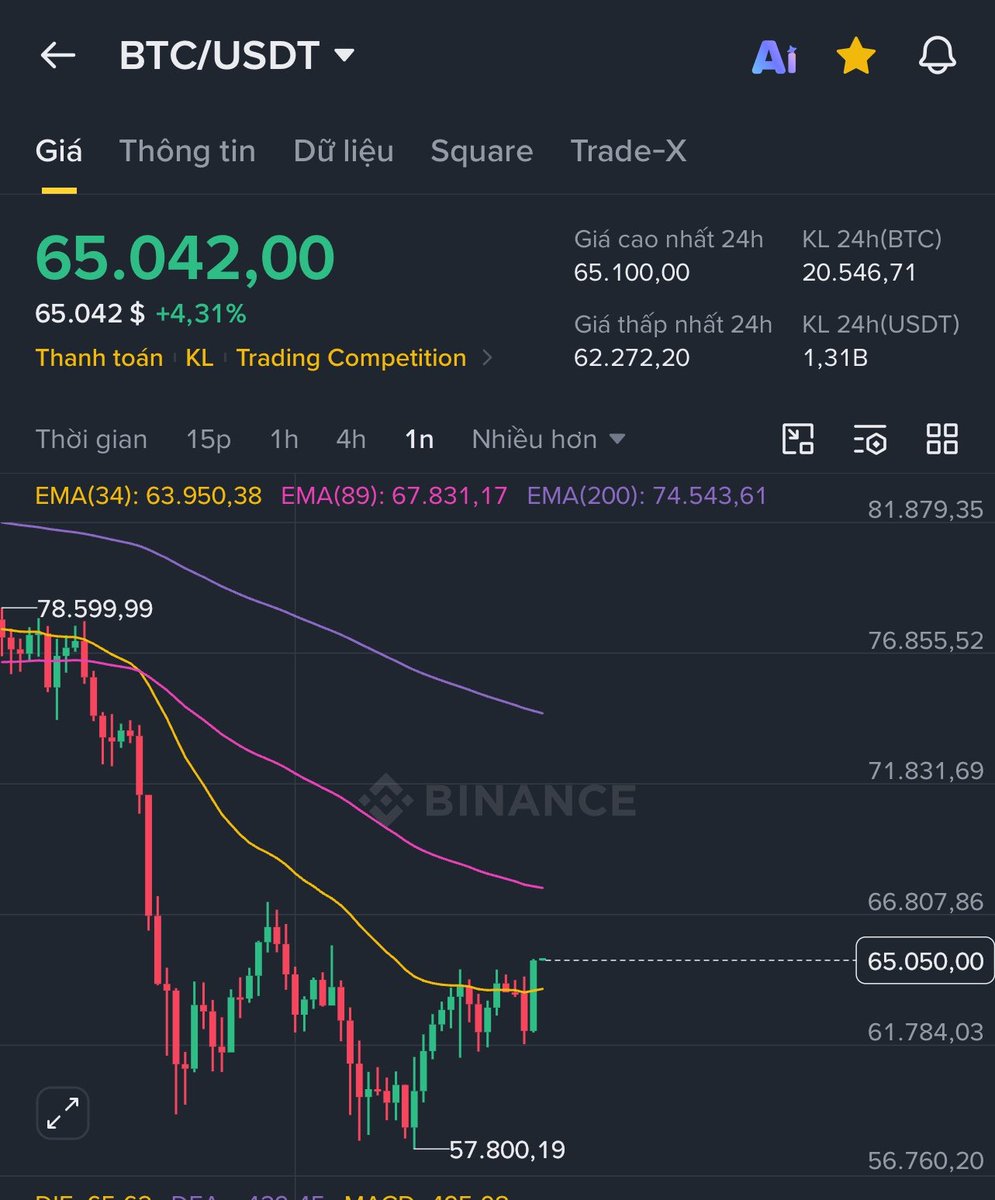Click the EMA(200) indicator label

pyautogui.click(x=647, y=495)
